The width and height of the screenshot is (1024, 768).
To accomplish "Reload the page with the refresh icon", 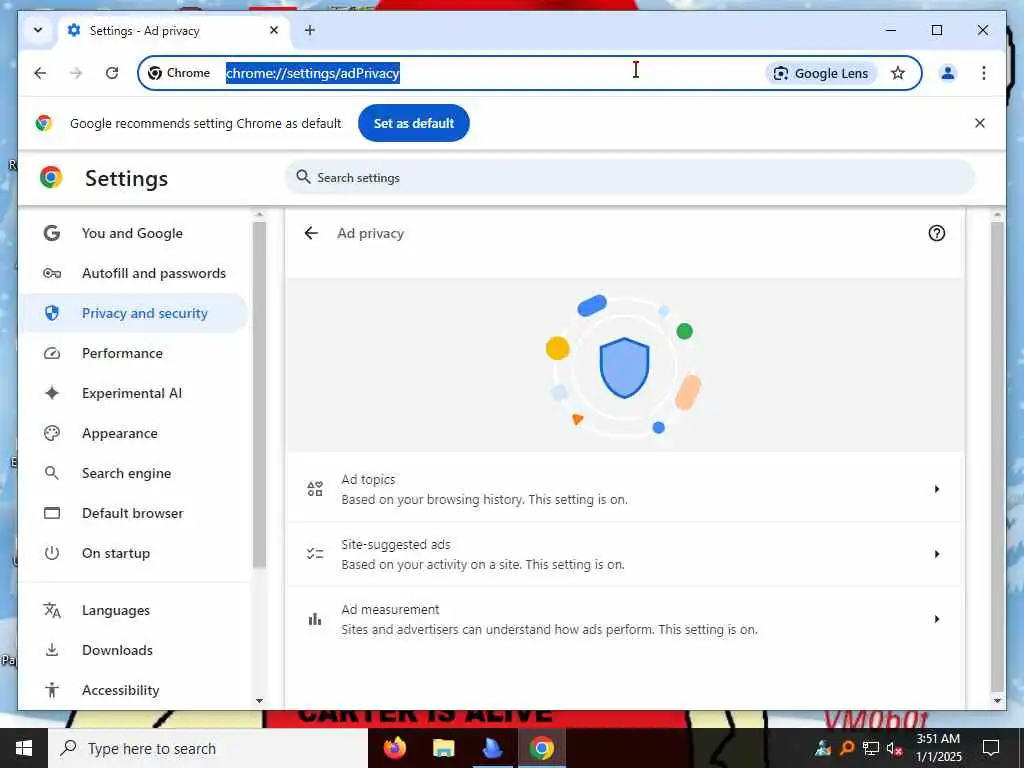I will [x=112, y=73].
